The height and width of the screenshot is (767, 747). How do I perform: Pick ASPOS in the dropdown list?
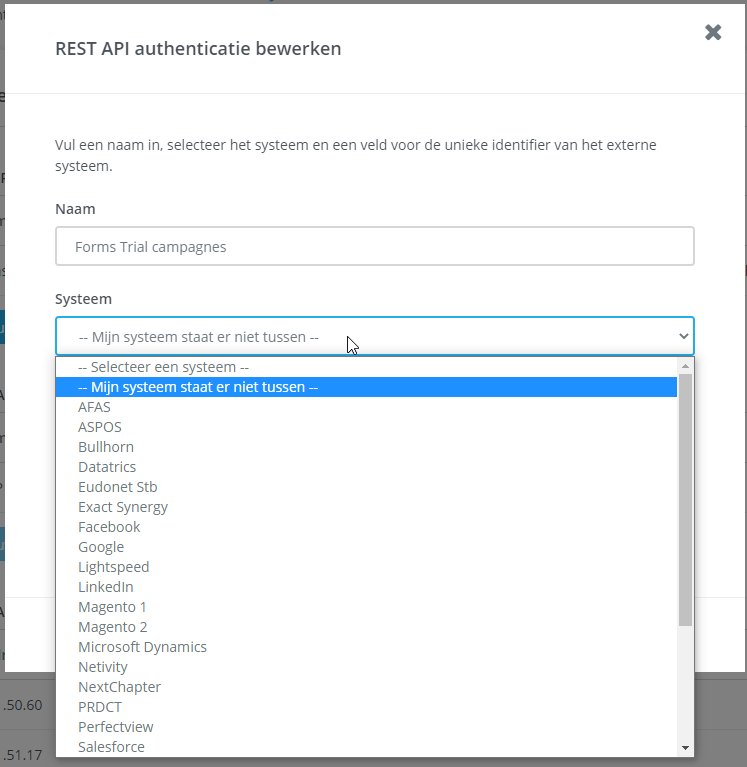[x=100, y=427]
